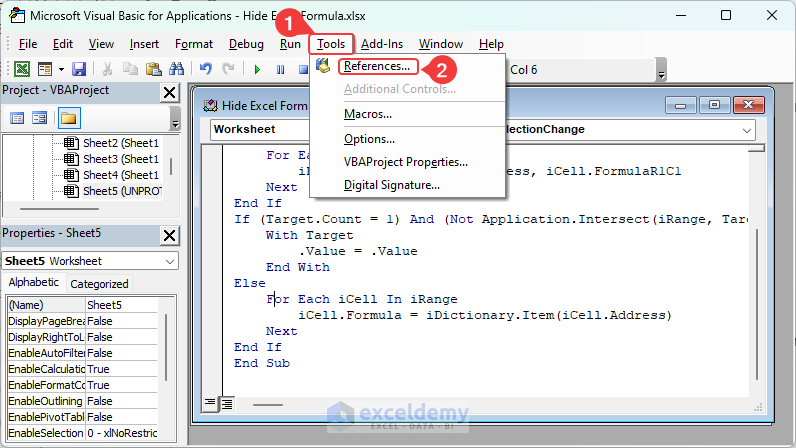
Task: Open the Worksheet object combo box
Action: point(260,129)
